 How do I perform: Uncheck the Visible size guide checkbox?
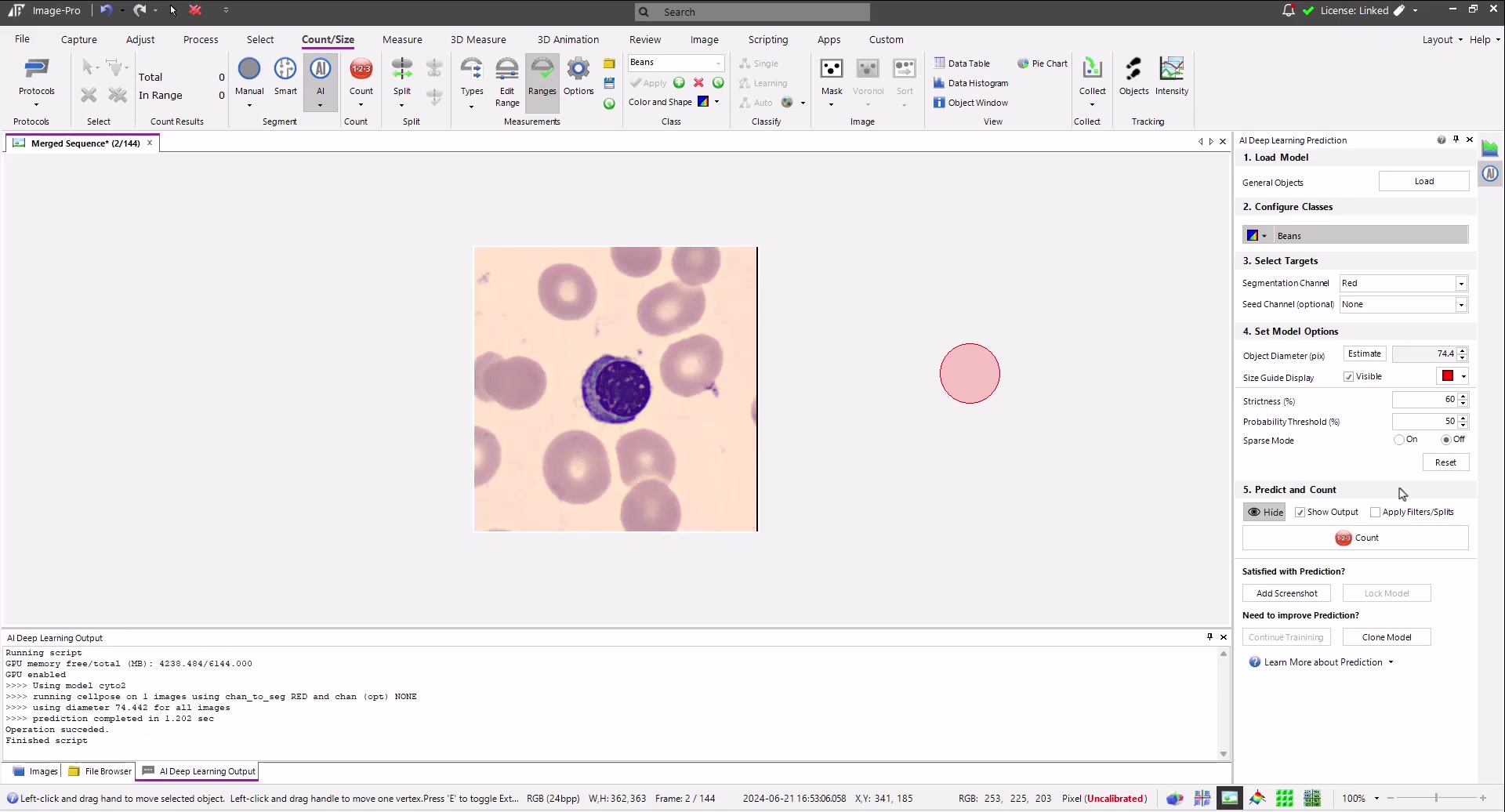[1349, 377]
